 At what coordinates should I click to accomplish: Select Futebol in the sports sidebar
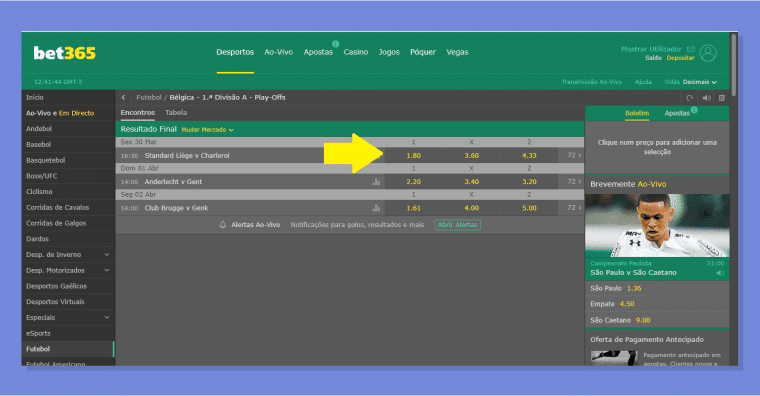tap(68, 349)
